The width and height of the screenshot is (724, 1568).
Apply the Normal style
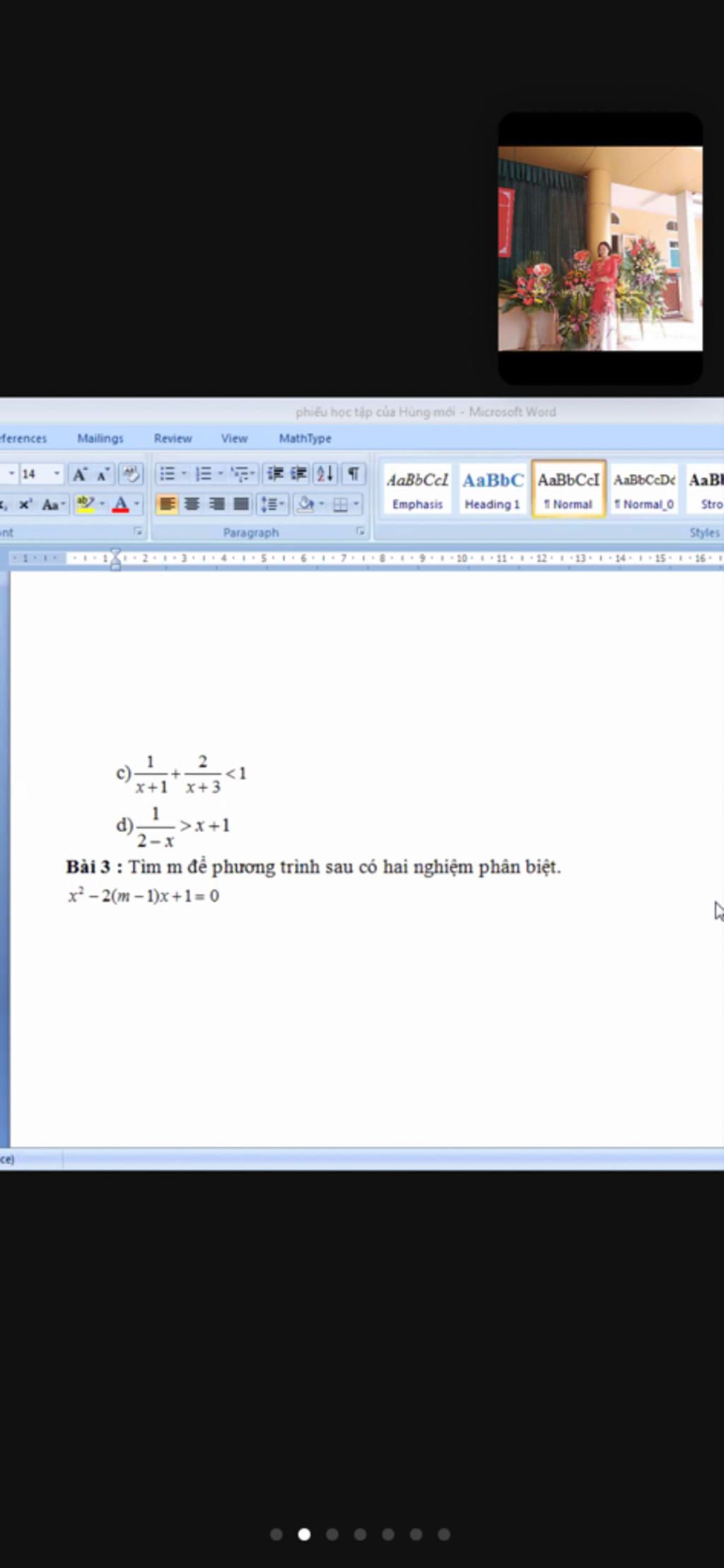(x=568, y=489)
